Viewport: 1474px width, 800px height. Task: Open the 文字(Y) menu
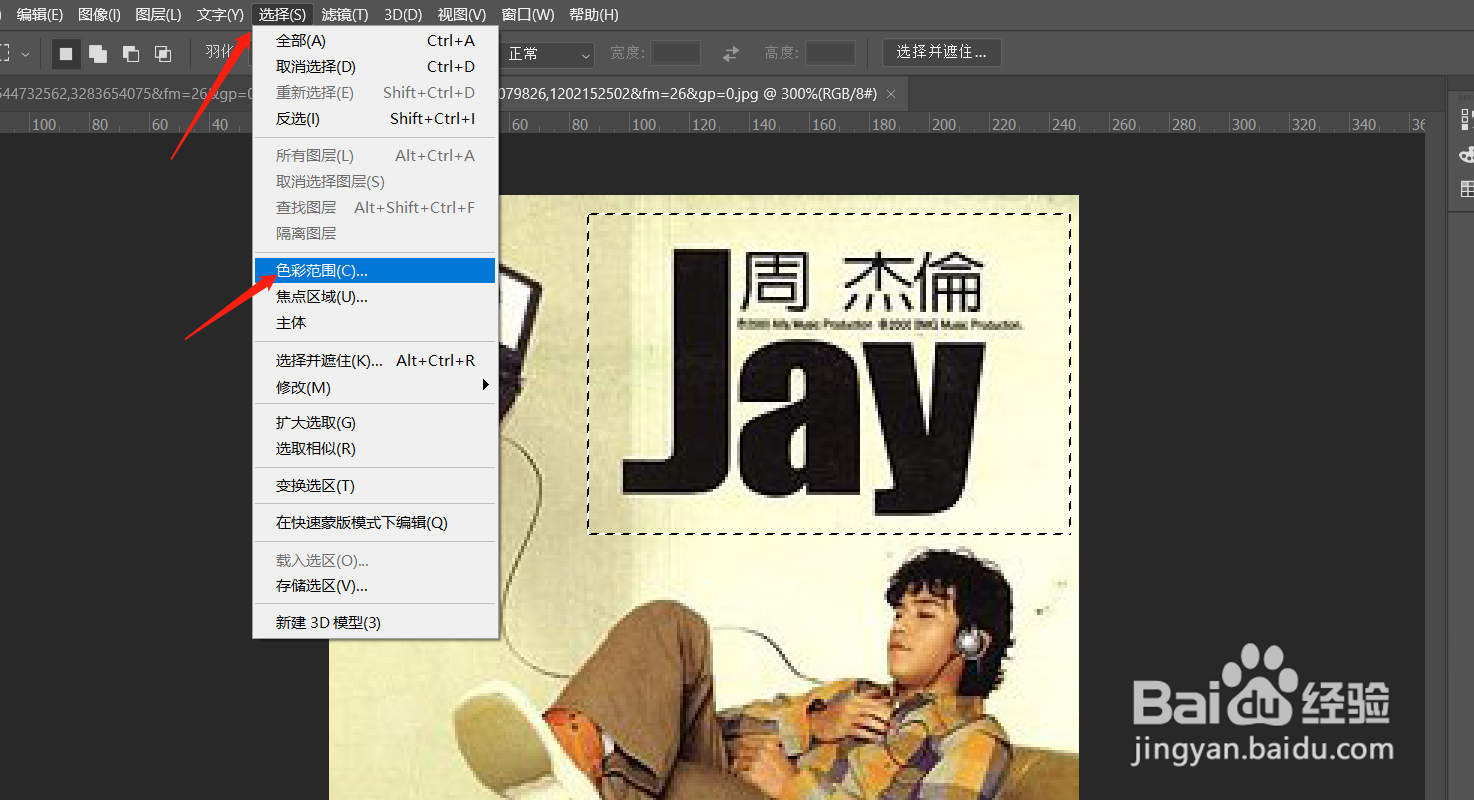coord(220,15)
